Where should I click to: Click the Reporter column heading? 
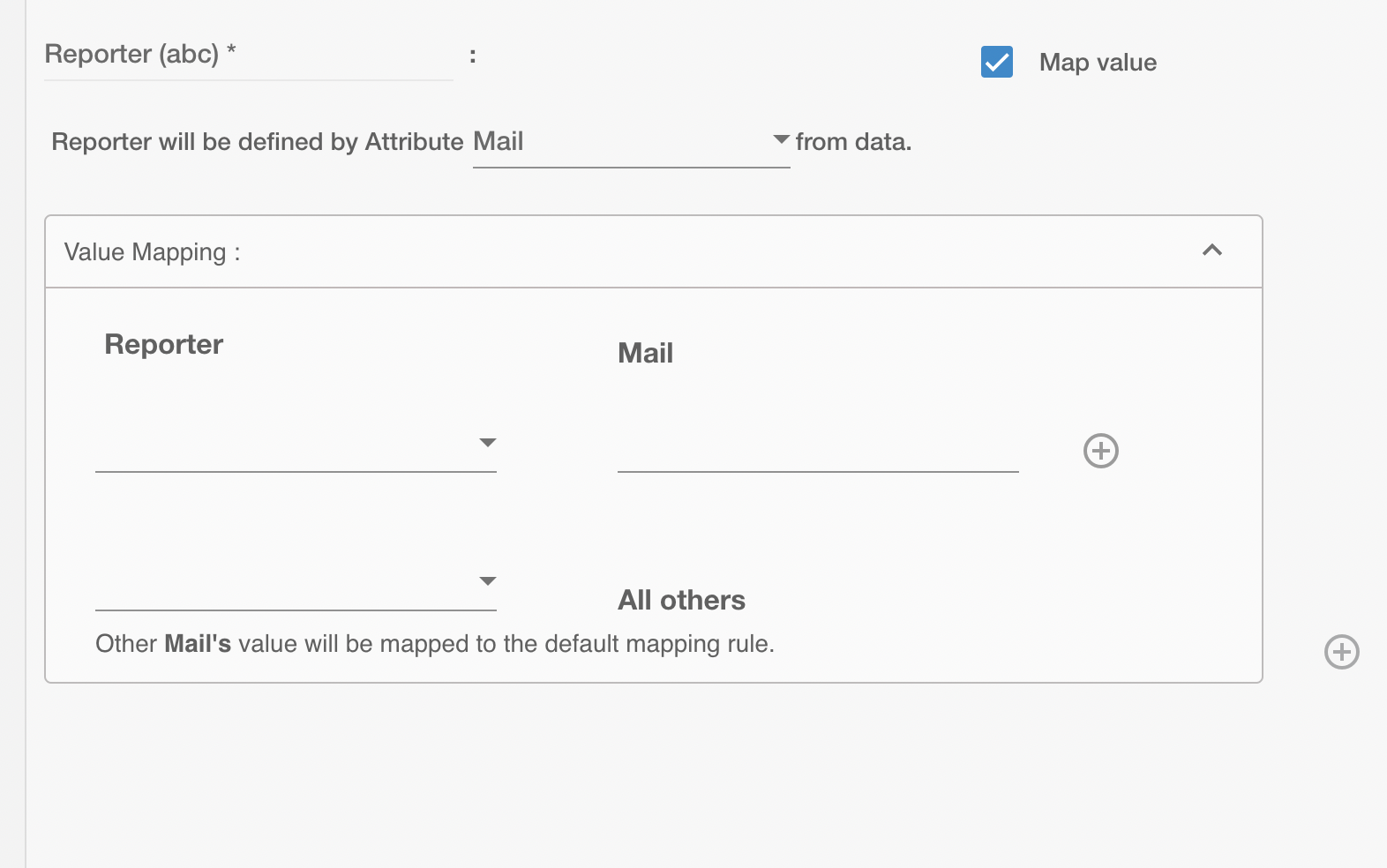point(163,344)
